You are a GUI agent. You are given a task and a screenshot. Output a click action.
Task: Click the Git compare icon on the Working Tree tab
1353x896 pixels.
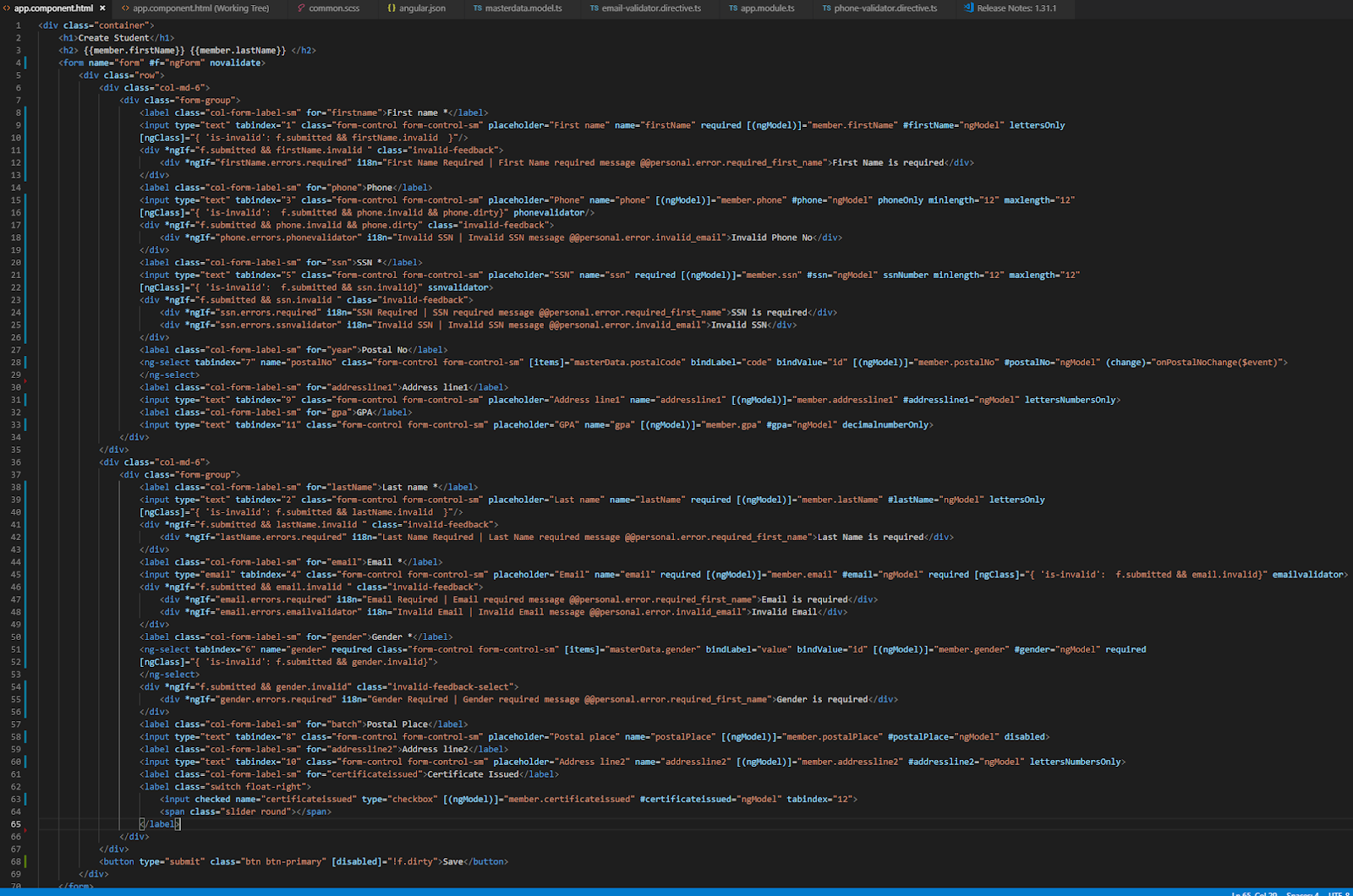pos(126,8)
